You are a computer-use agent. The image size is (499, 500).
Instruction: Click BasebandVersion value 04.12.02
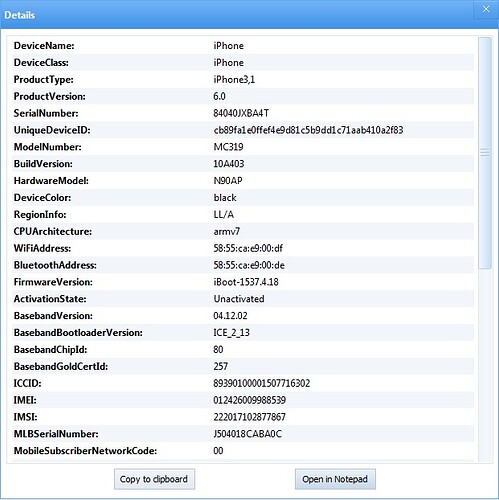click(x=230, y=316)
